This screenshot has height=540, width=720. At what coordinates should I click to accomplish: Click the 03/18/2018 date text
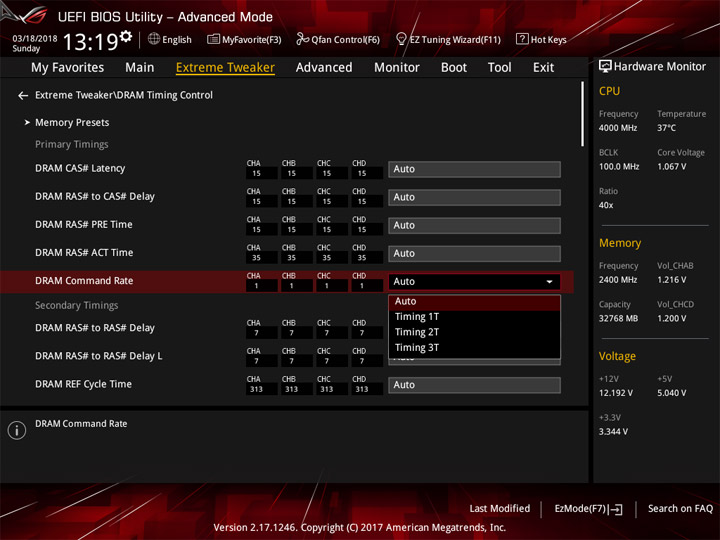click(x=35, y=38)
